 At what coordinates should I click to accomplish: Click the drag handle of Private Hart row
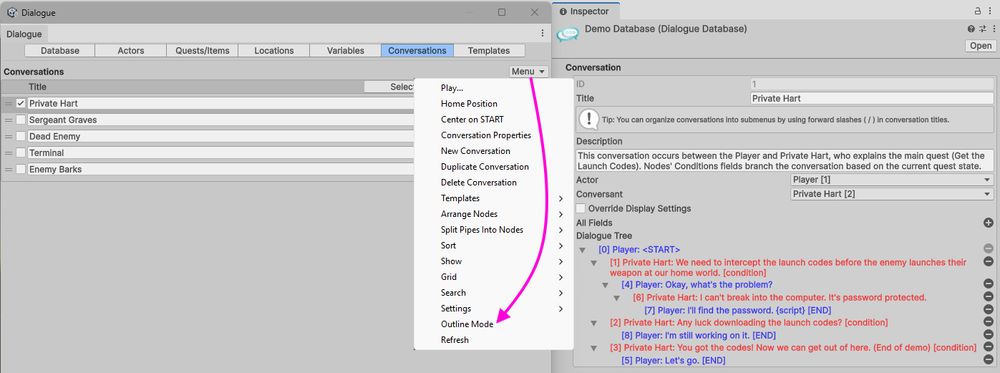[x=8, y=103]
